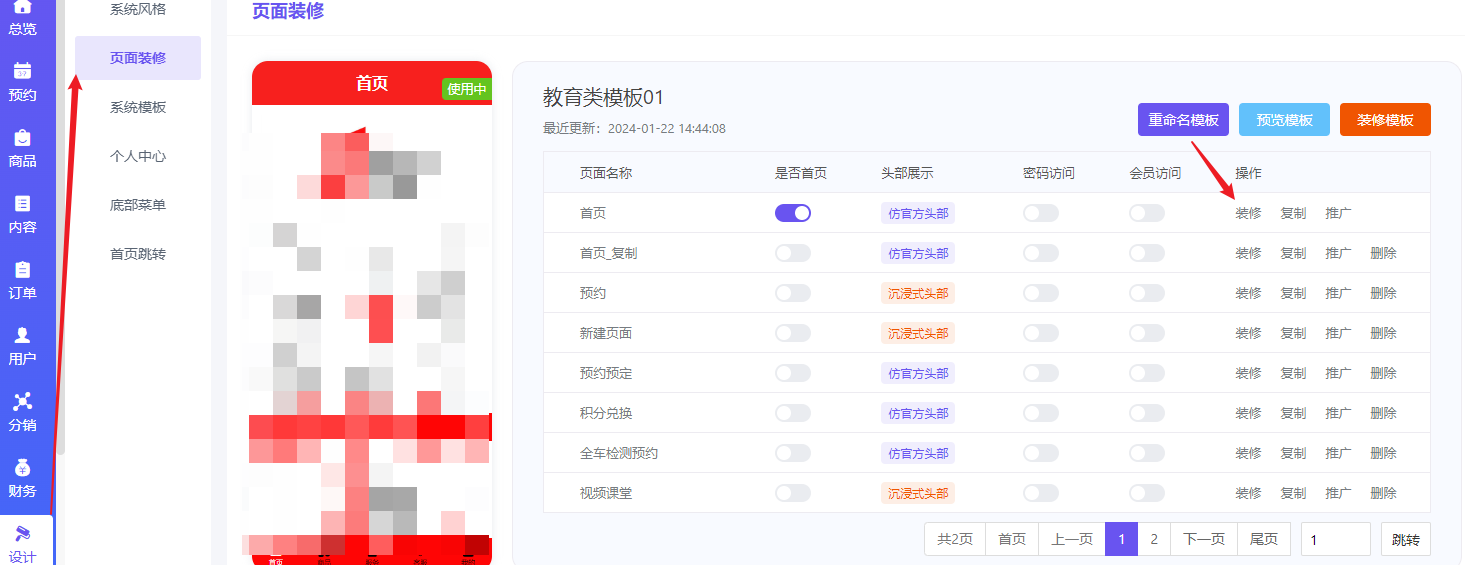Select page 2 in pagination
The width and height of the screenshot is (1465, 565).
pyautogui.click(x=1154, y=539)
